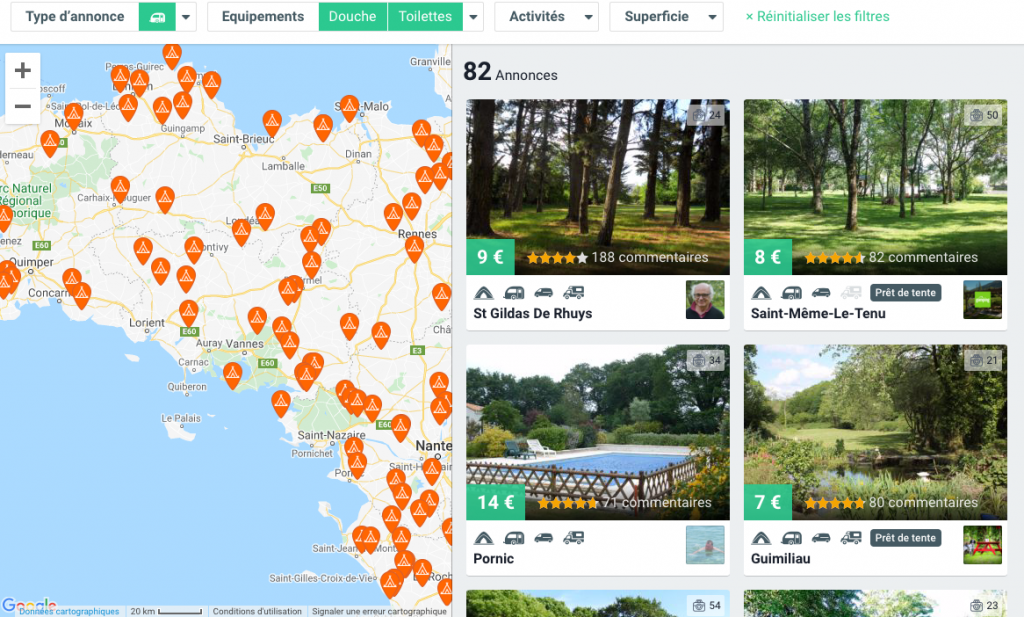Screen dimensions: 1024x617
Task: Click Signaler une erreur cartographique link
Action: pyautogui.click(x=379, y=611)
